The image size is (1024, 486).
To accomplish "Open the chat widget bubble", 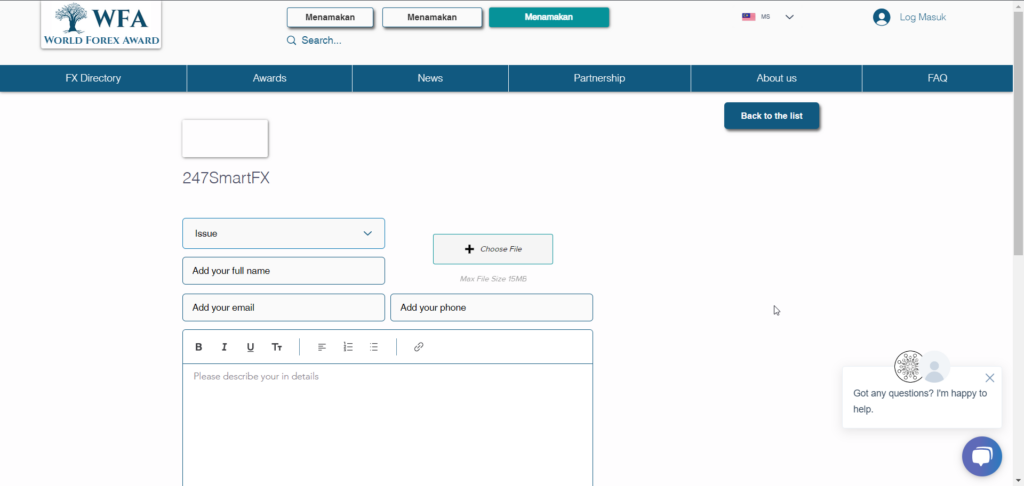I will tap(982, 456).
